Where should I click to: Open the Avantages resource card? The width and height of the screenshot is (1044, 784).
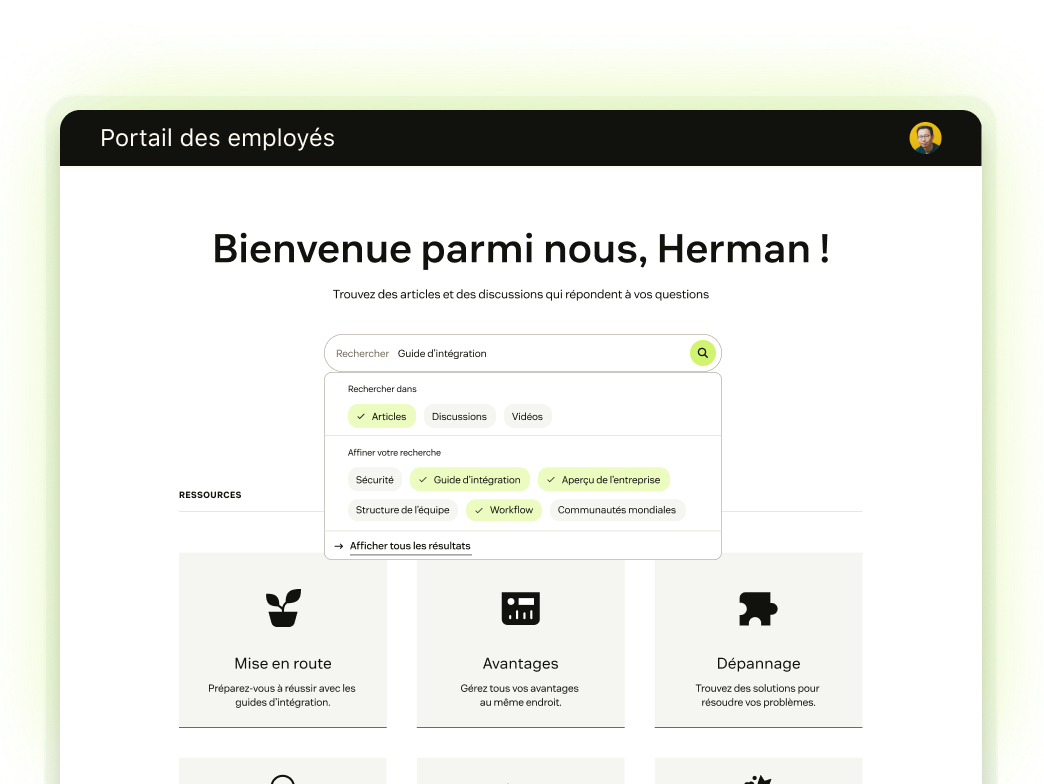[x=520, y=640]
